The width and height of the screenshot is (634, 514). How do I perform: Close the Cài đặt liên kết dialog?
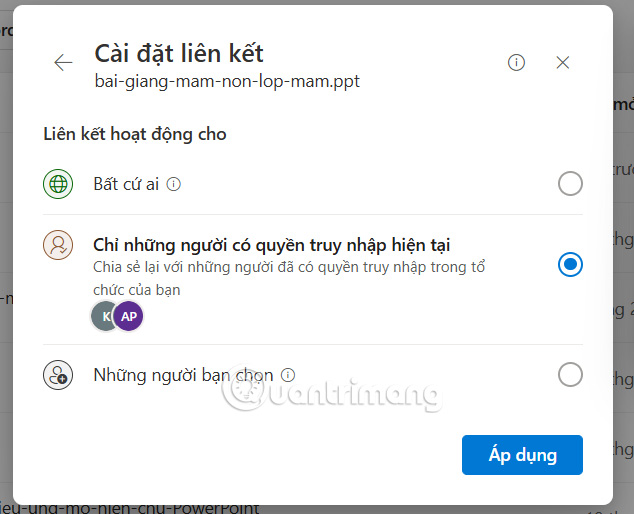(563, 63)
